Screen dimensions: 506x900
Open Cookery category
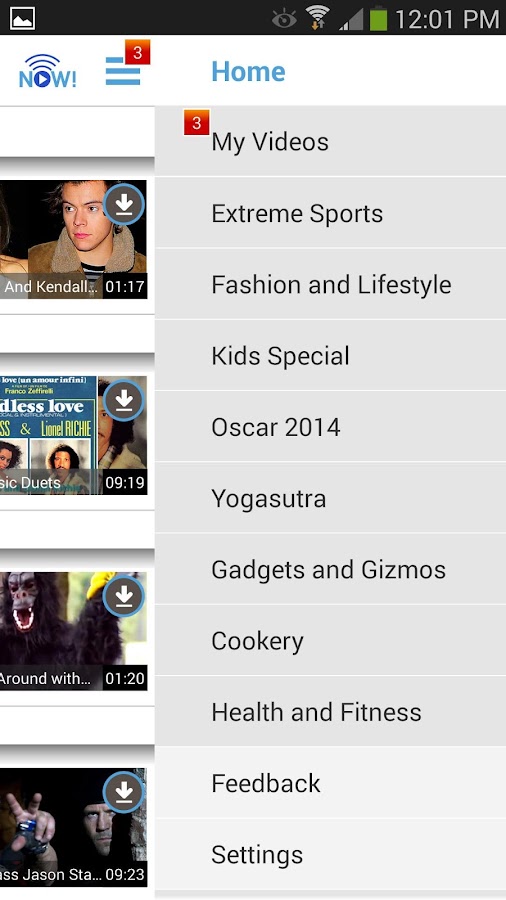click(330, 640)
